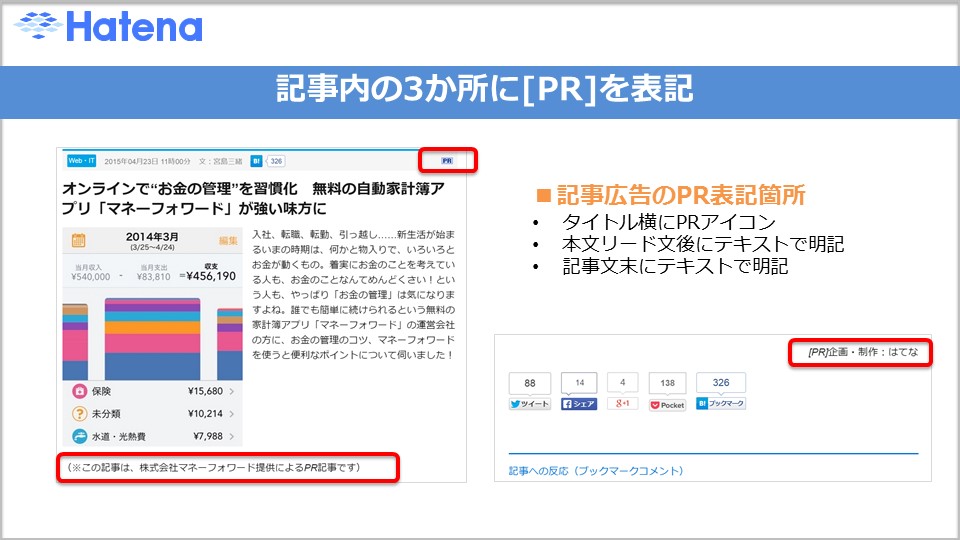Click bullet タイトル横にPRアイコン
Screen dimensions: 960x540
669,222
